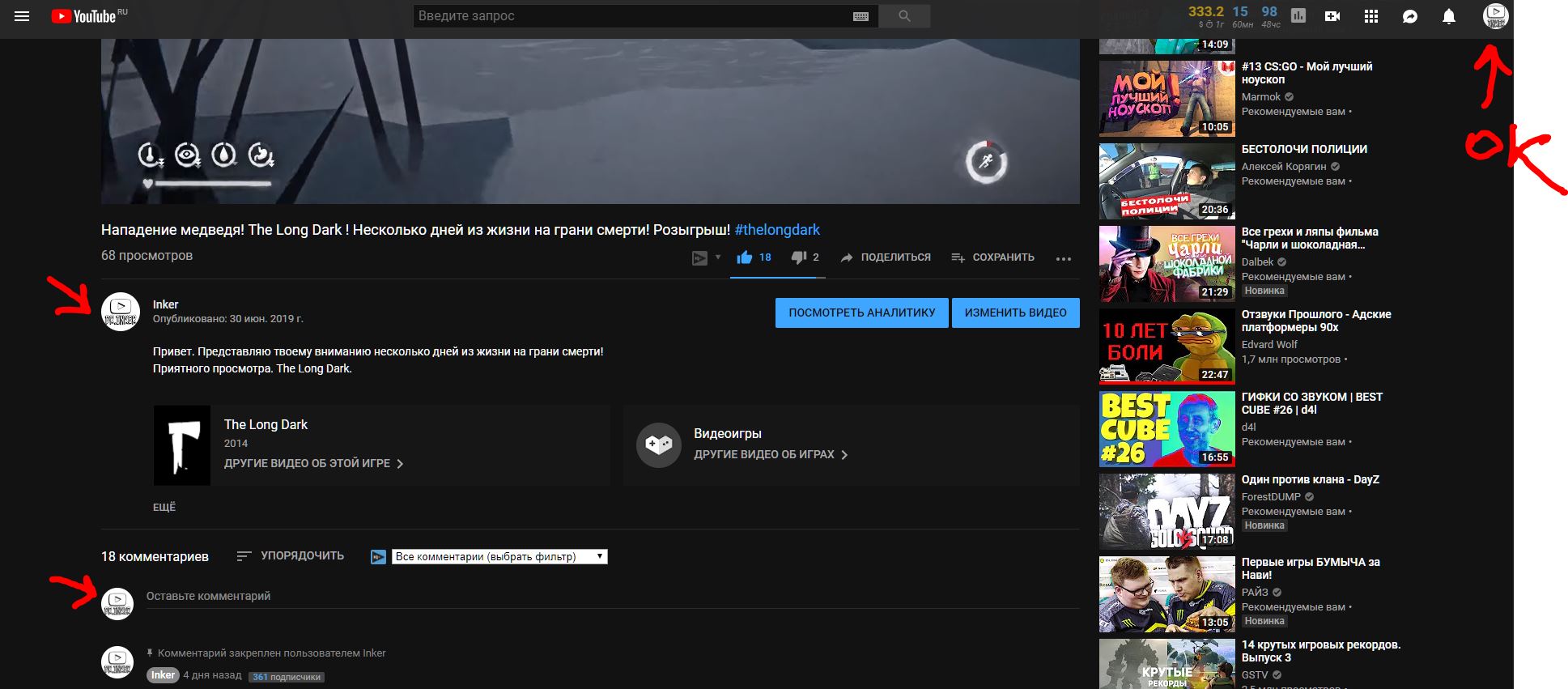This screenshot has width=1568, height=689.
Task: Click the 68 просмотров view count
Action: coord(147,255)
